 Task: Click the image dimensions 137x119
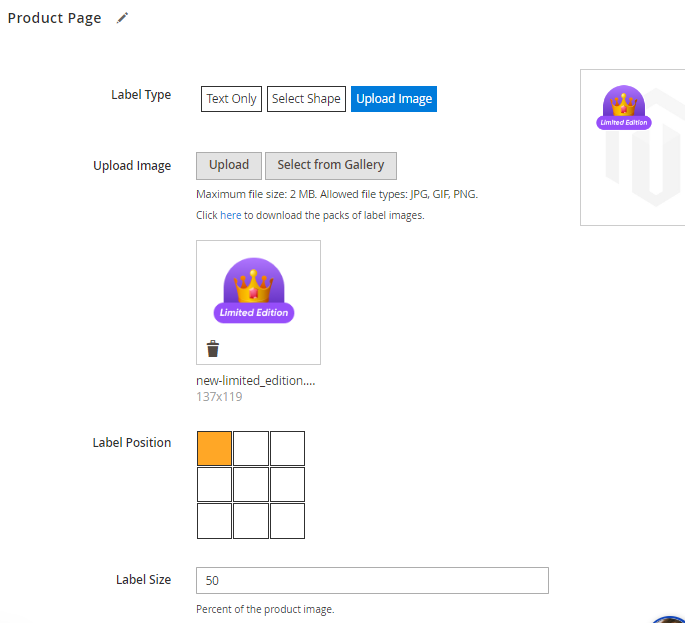coord(219,397)
